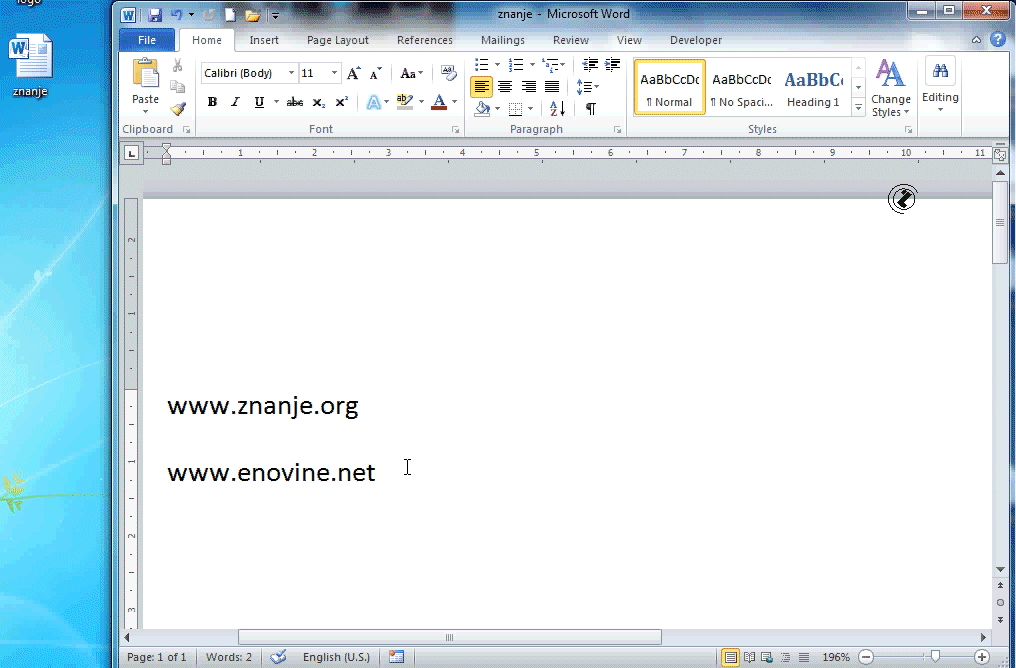The image size is (1016, 668).
Task: Click the Show/Hide paragraph marks icon
Action: [591, 108]
